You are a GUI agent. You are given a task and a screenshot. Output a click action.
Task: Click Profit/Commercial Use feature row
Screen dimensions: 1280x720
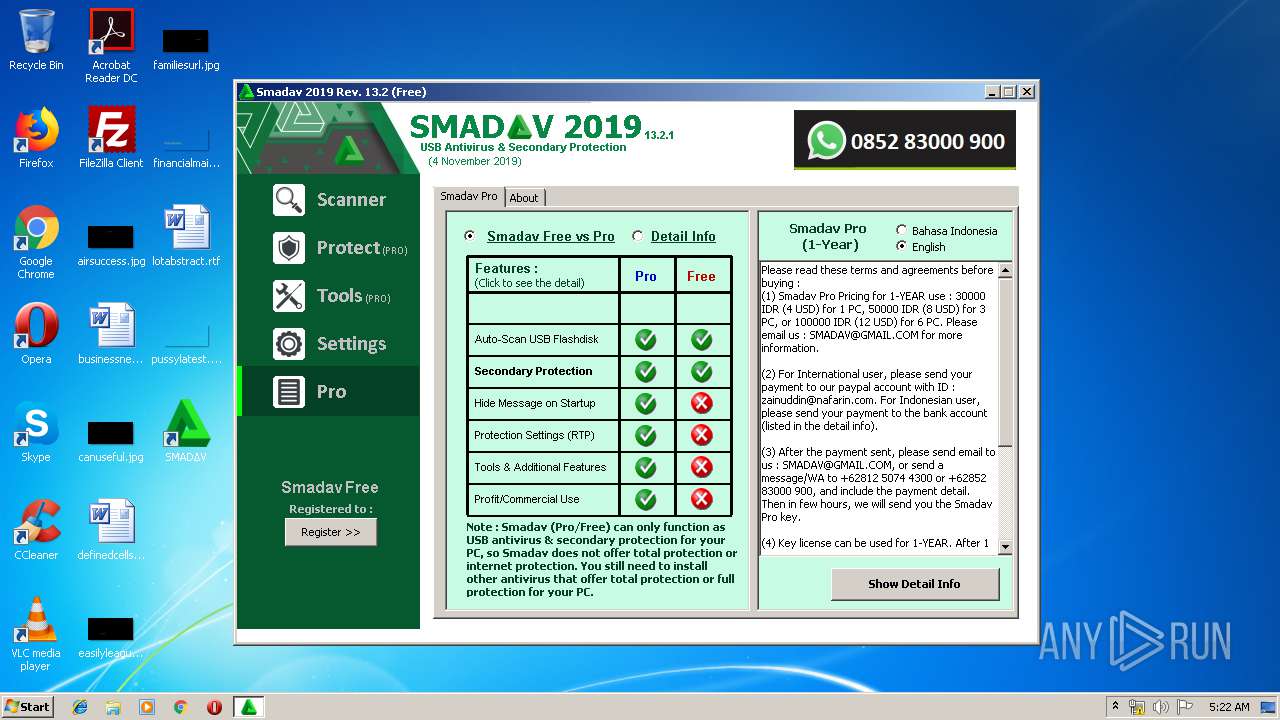pos(543,499)
